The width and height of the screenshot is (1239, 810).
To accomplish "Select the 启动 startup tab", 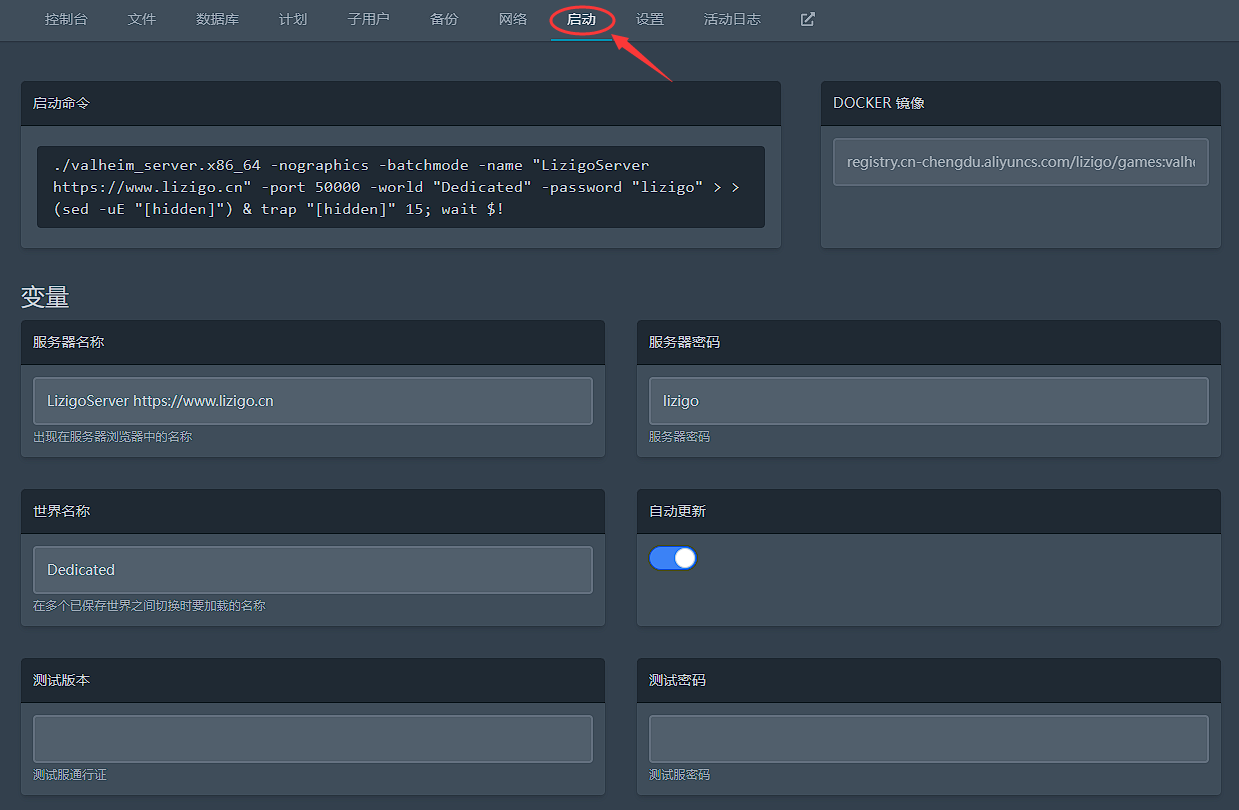I will [581, 19].
